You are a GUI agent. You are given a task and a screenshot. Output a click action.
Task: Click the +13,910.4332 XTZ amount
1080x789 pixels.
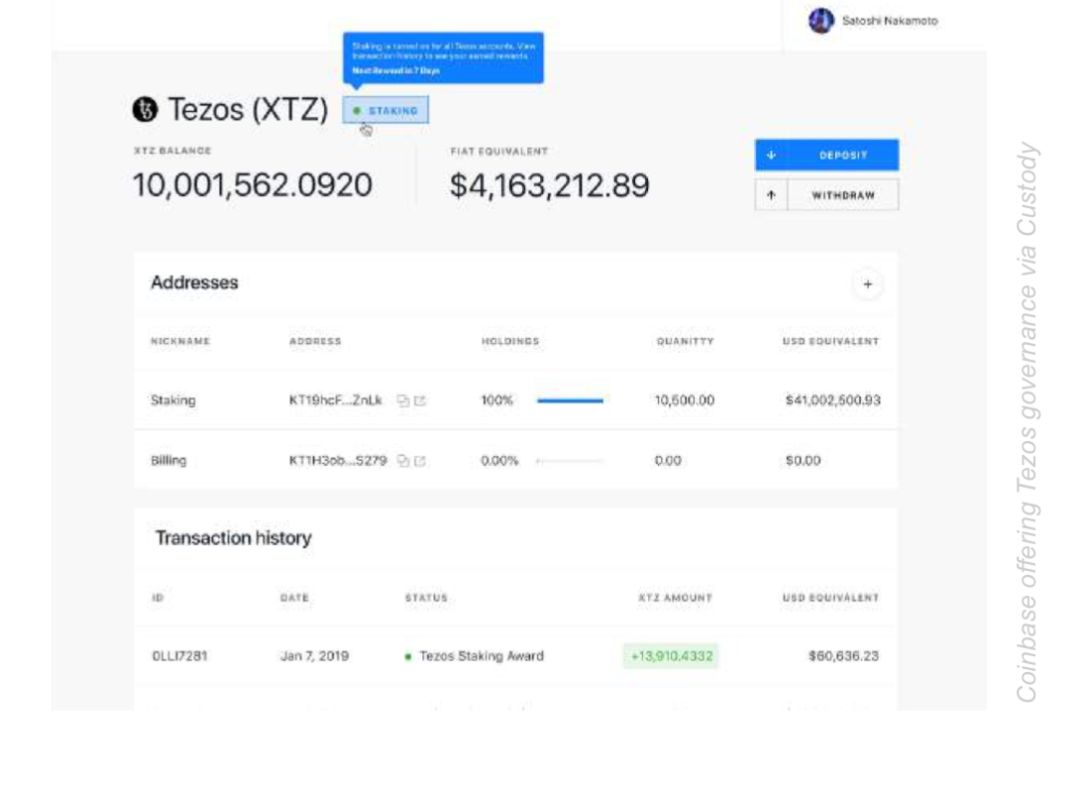coord(671,655)
